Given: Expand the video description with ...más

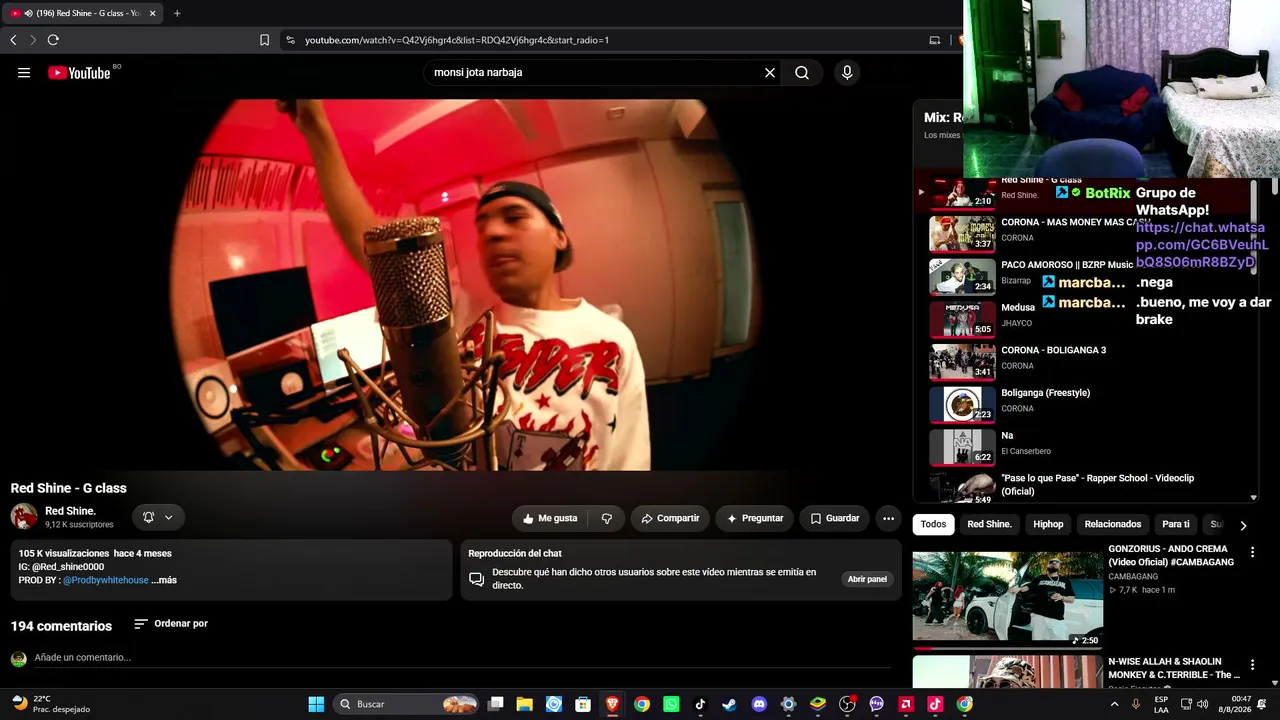Looking at the screenshot, I should pyautogui.click(x=164, y=580).
